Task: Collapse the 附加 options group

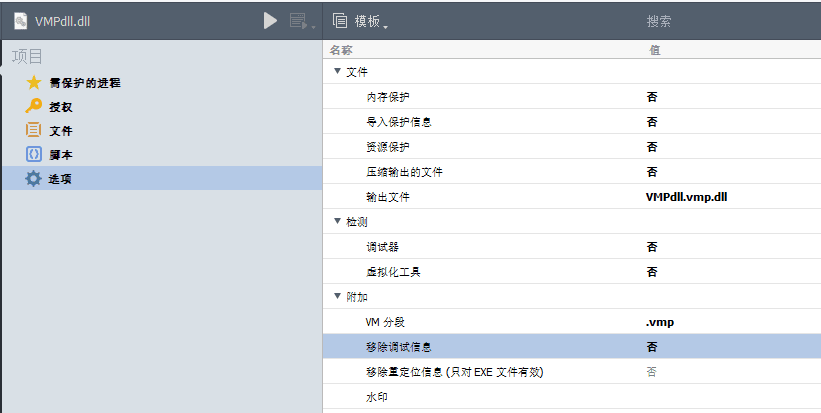Action: pyautogui.click(x=338, y=296)
